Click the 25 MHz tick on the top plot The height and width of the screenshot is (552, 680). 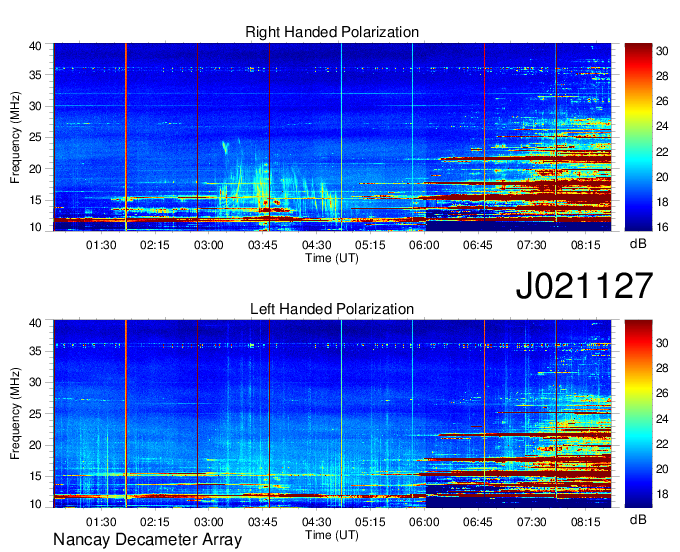click(36, 137)
